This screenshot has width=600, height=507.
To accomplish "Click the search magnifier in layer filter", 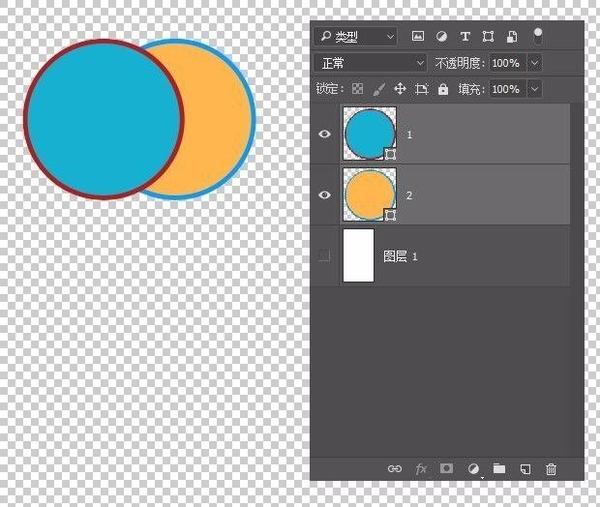I will [x=326, y=36].
